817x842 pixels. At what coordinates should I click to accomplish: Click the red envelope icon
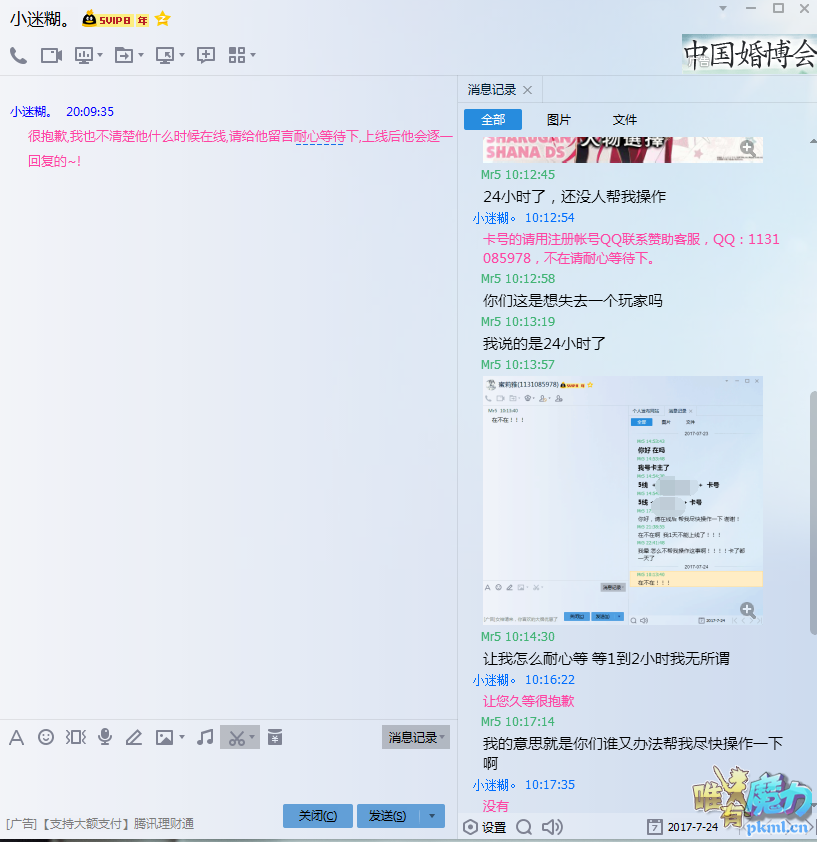274,737
